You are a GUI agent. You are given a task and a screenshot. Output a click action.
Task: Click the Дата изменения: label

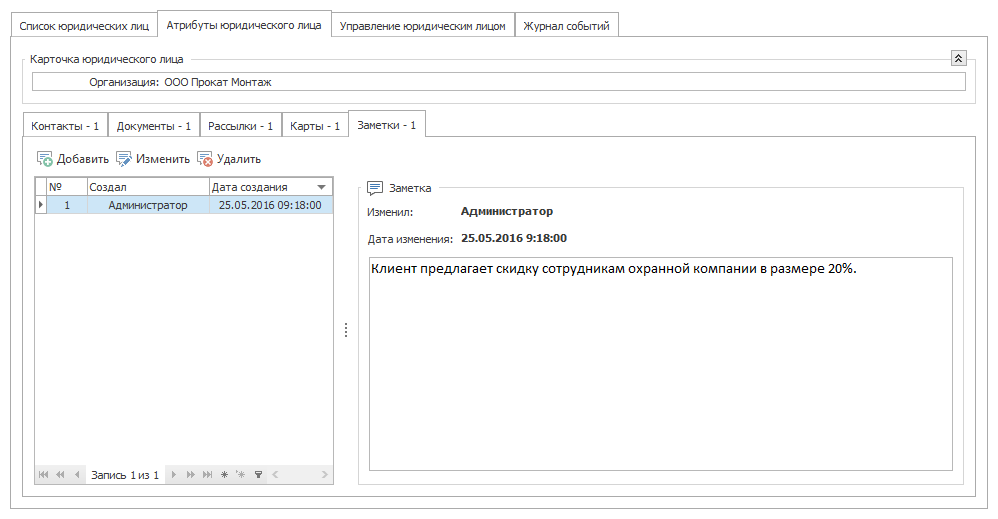coord(410,239)
